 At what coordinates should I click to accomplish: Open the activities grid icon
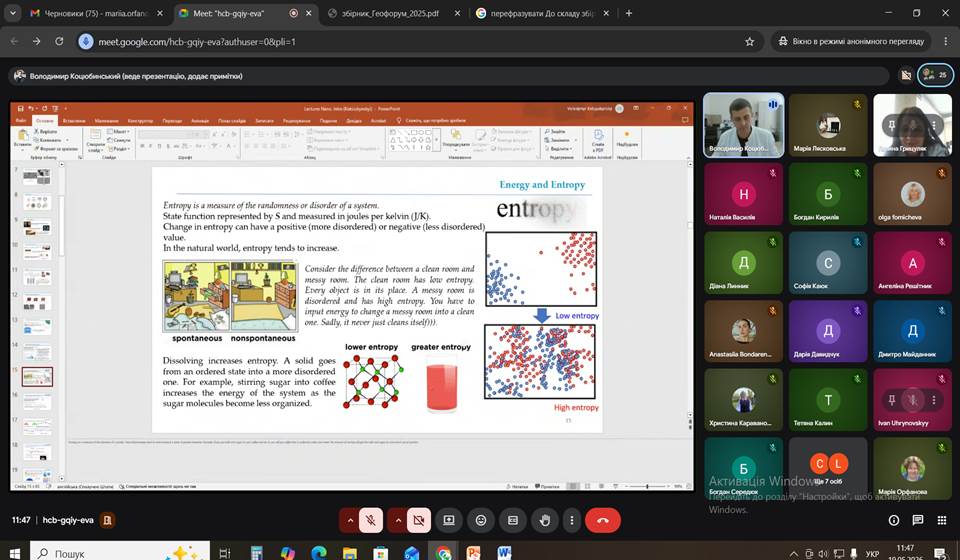(942, 520)
